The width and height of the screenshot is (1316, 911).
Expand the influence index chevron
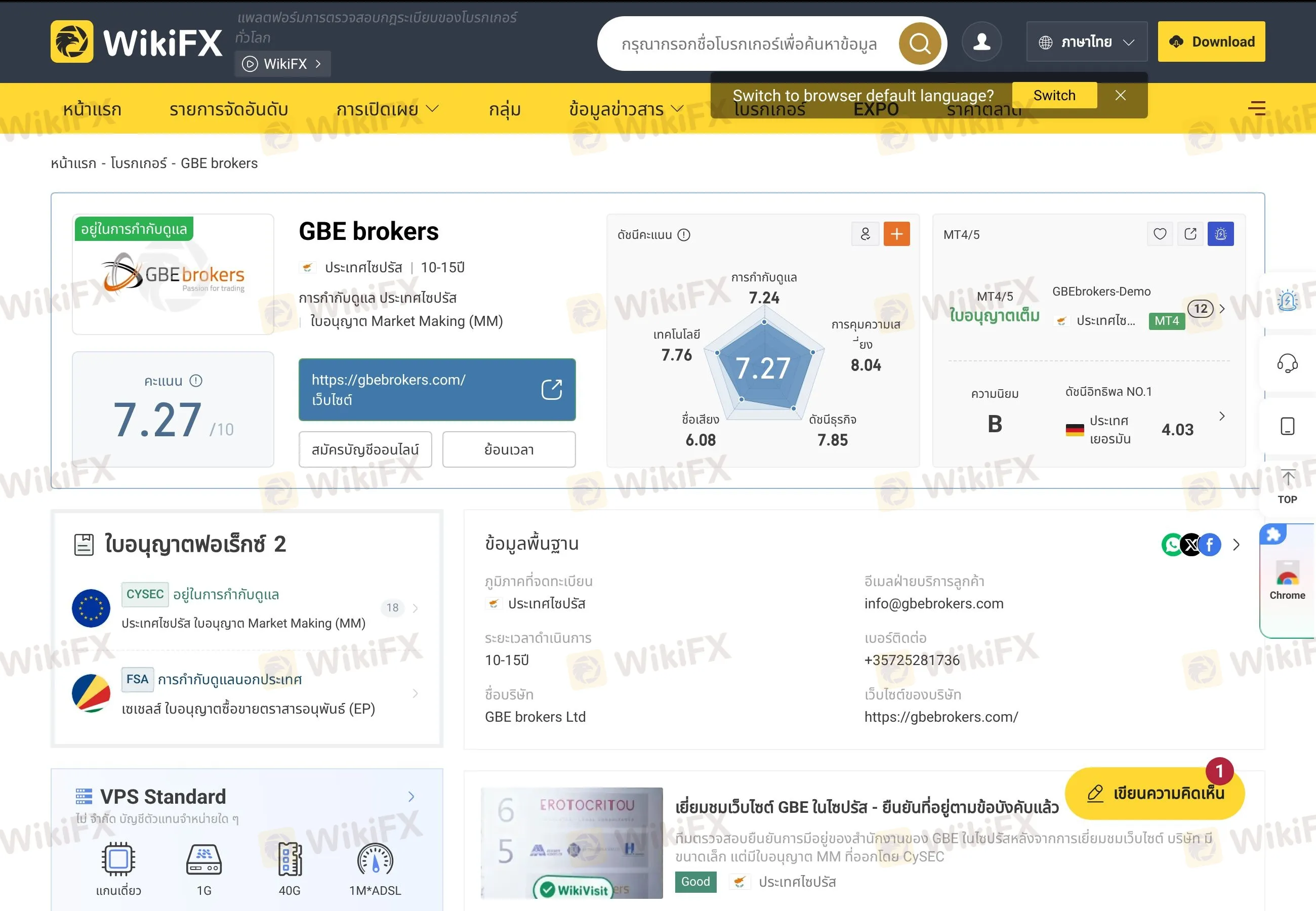1222,416
